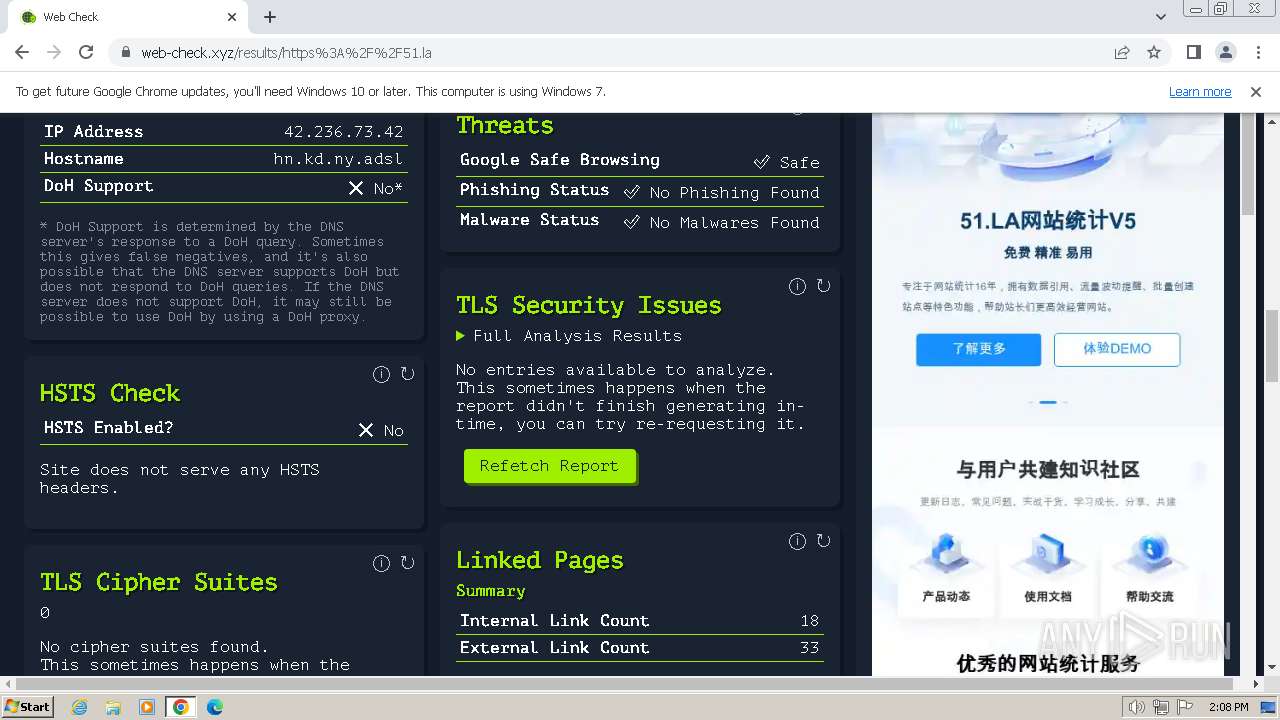Click the 2:08 PM clock
The image size is (1280, 720).
click(x=1228, y=707)
